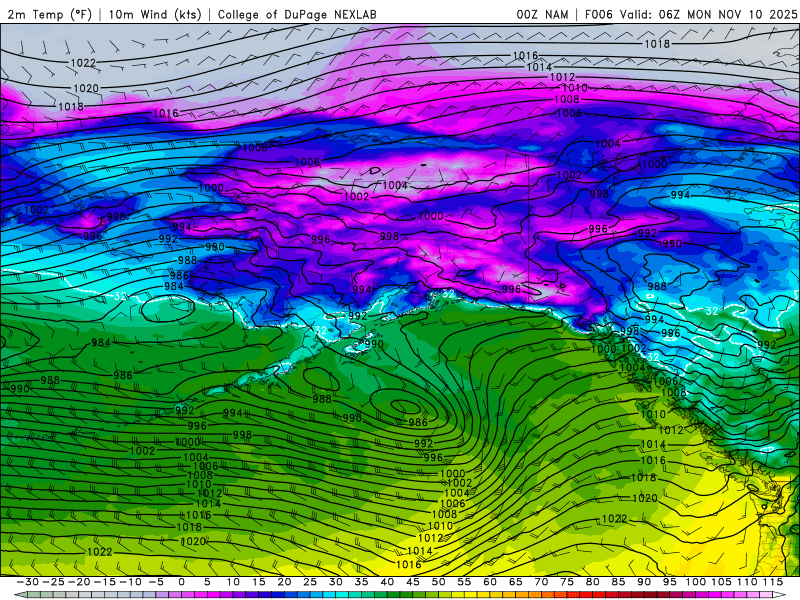This screenshot has width=800, height=600.
Task: Click the positive '10' value on the temperature scale
Action: tap(233, 582)
